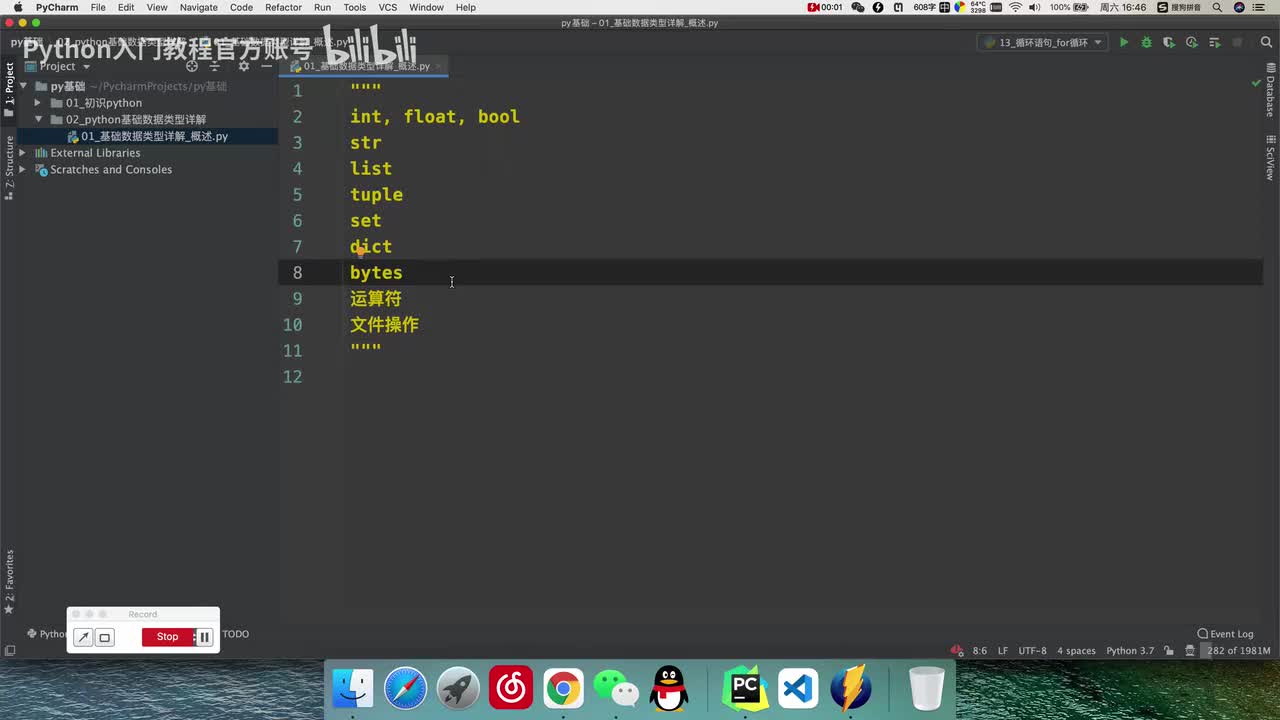Image resolution: width=1280 pixels, height=720 pixels.
Task: Click the arrow tool in the Record widget
Action: (x=84, y=637)
